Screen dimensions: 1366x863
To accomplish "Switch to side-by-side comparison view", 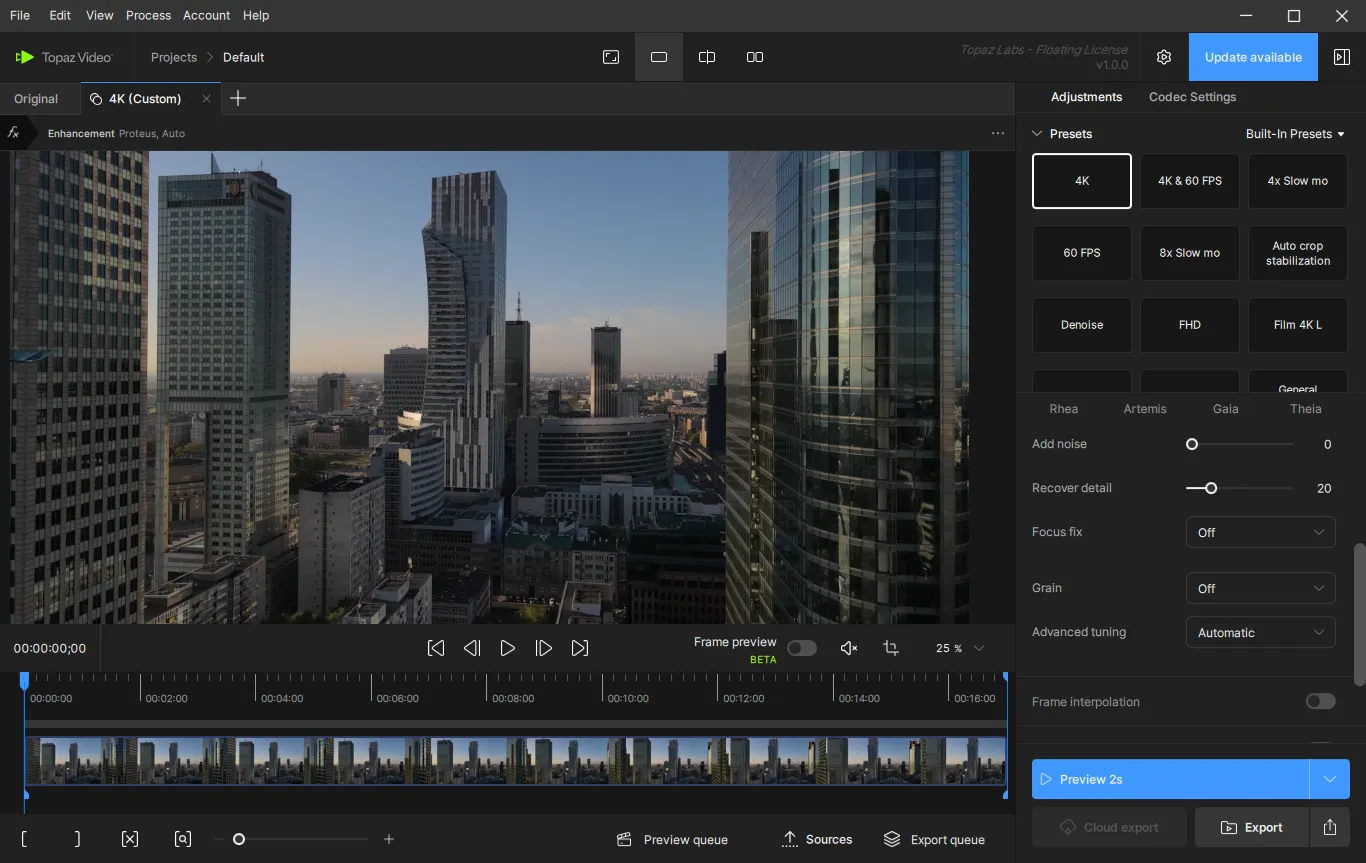I will click(755, 57).
